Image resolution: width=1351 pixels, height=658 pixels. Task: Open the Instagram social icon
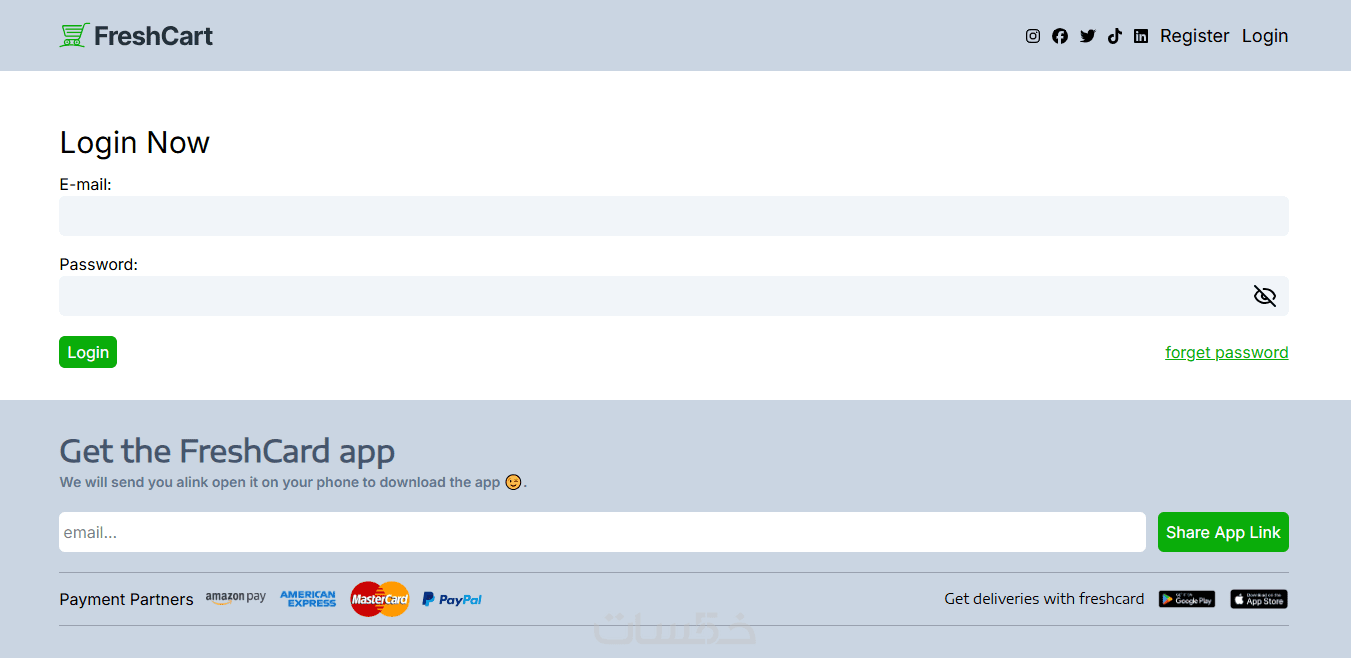[1033, 36]
